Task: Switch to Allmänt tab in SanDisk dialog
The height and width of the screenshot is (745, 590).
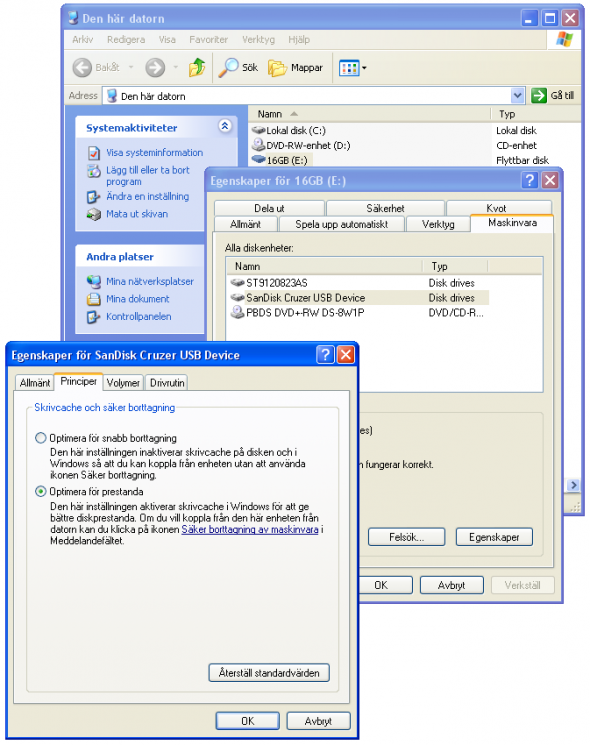Action: (35, 382)
